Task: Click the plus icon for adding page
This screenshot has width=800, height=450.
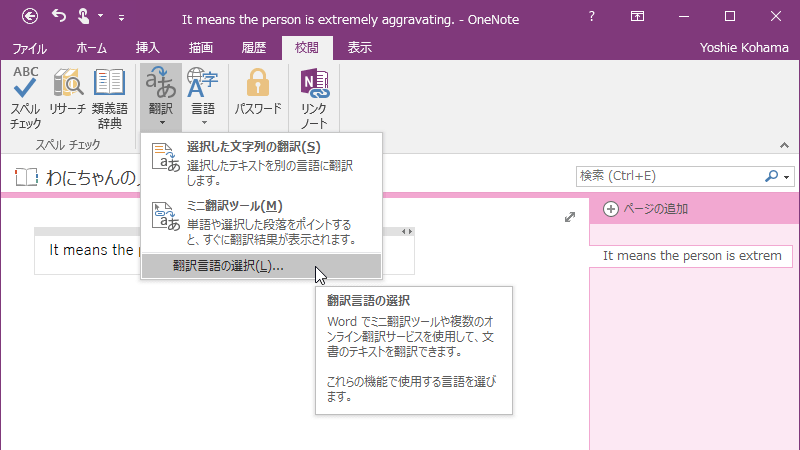Action: pos(611,209)
